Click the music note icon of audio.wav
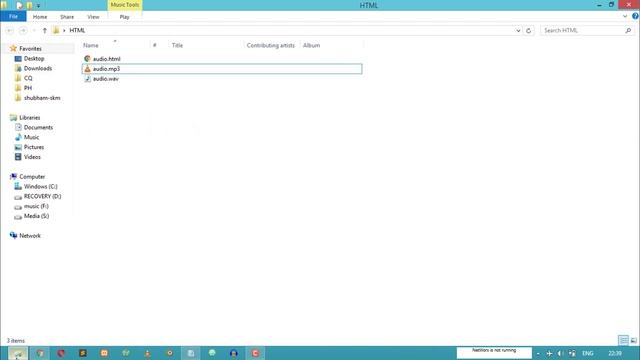Image resolution: width=640 pixels, height=360 pixels. 87,79
